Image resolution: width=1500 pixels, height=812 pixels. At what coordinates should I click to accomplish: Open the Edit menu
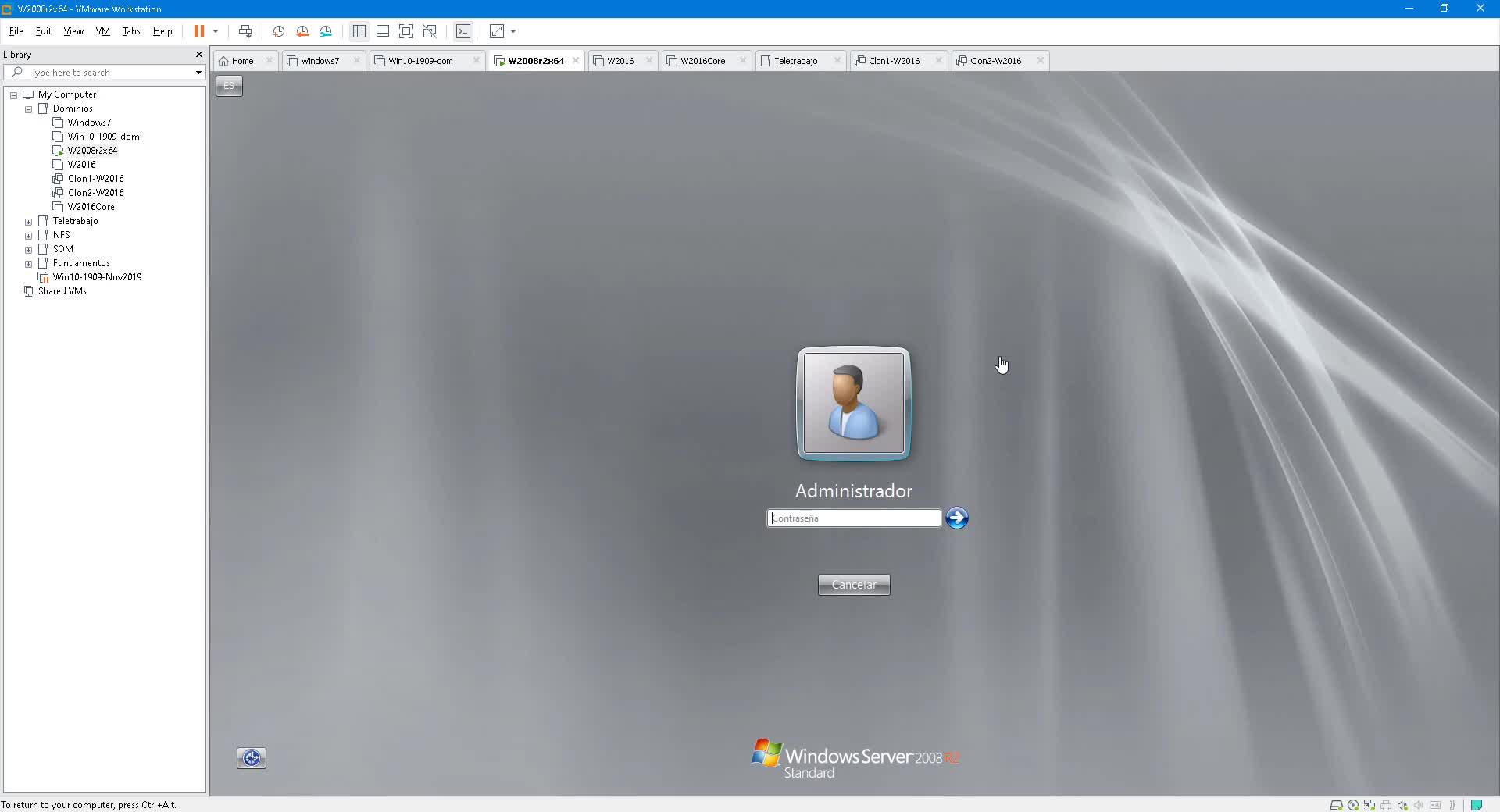click(x=44, y=31)
